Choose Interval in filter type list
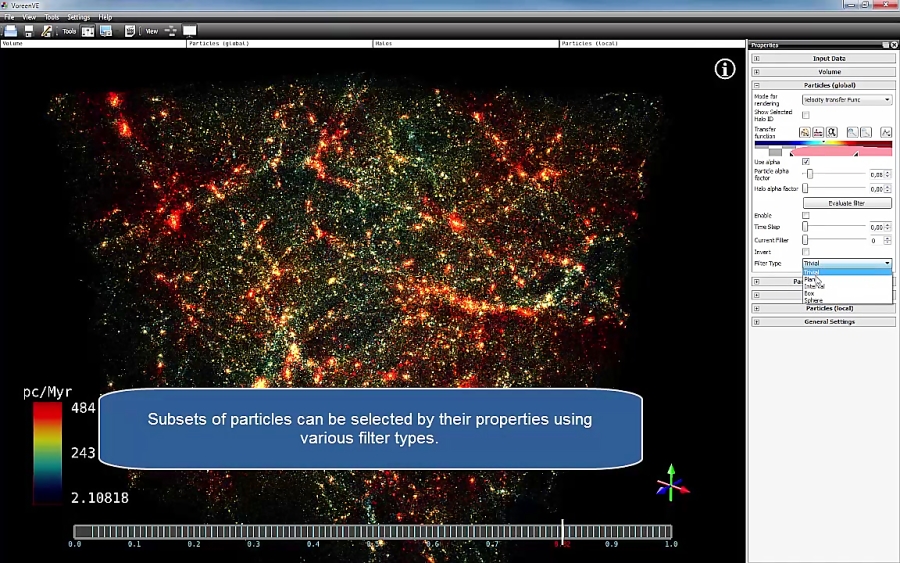 click(x=847, y=286)
